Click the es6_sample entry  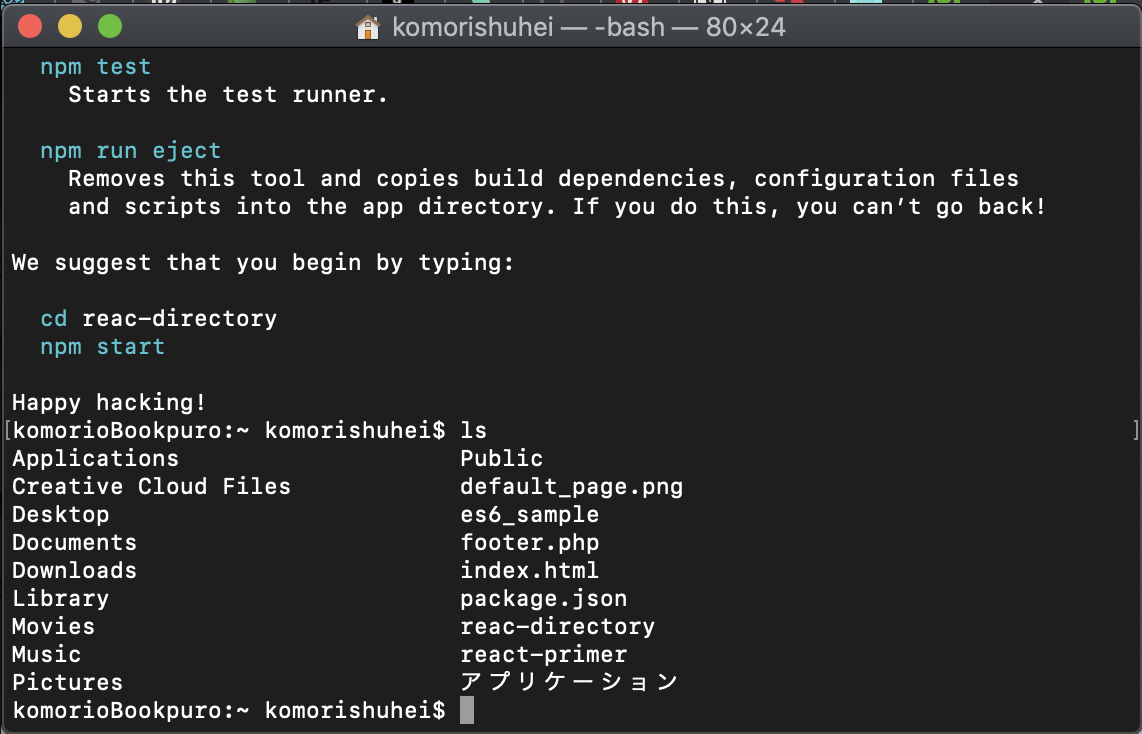point(529,515)
